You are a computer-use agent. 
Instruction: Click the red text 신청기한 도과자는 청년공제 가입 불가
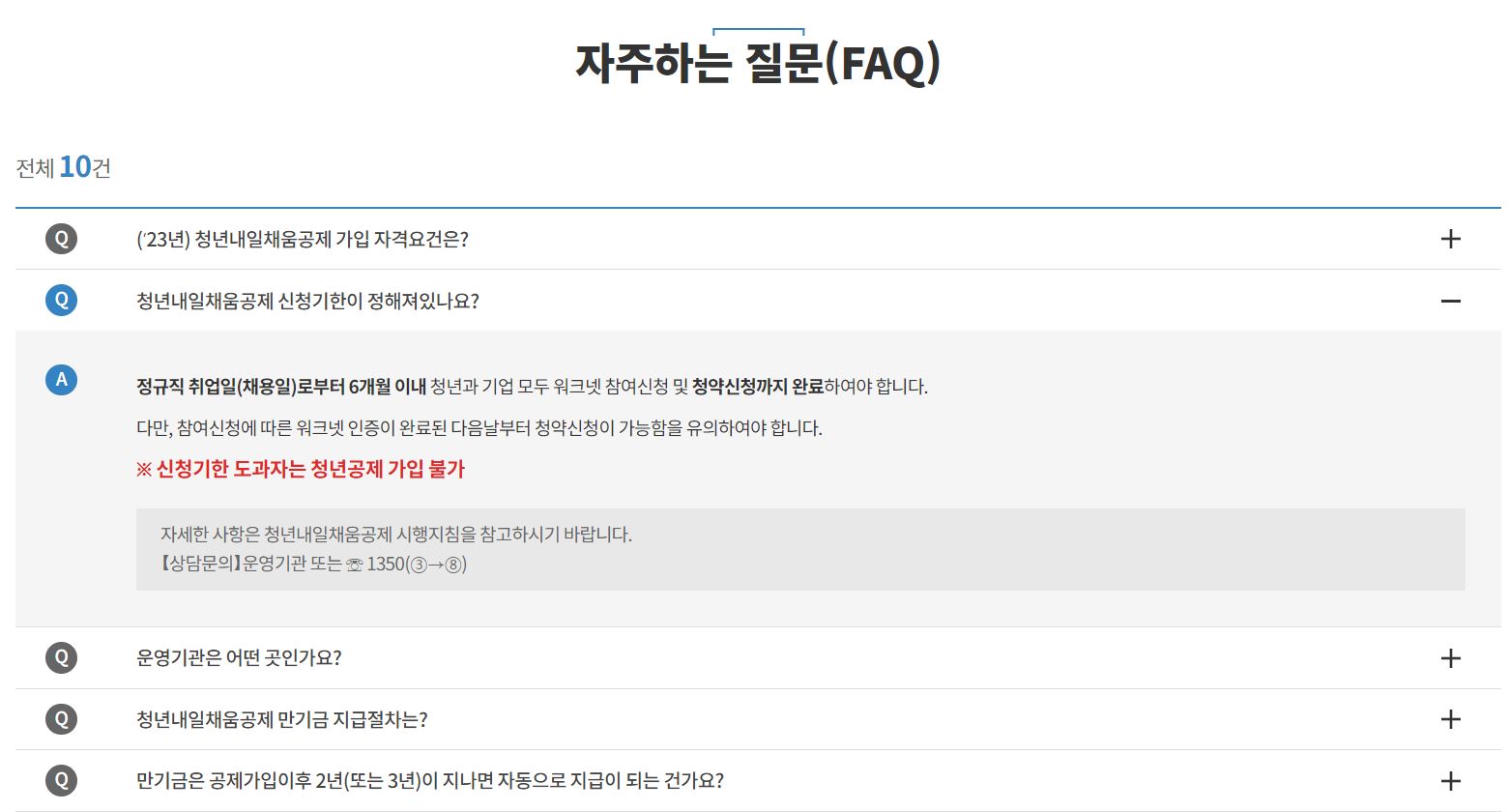point(309,468)
